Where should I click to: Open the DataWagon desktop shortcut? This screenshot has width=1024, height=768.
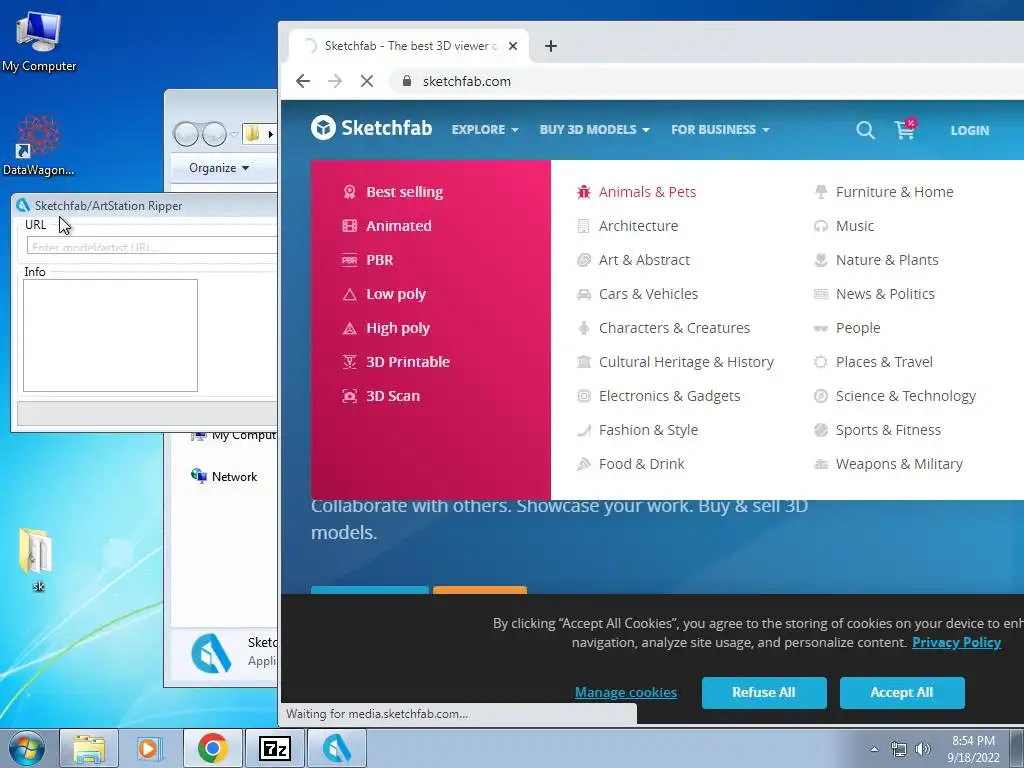(x=39, y=146)
